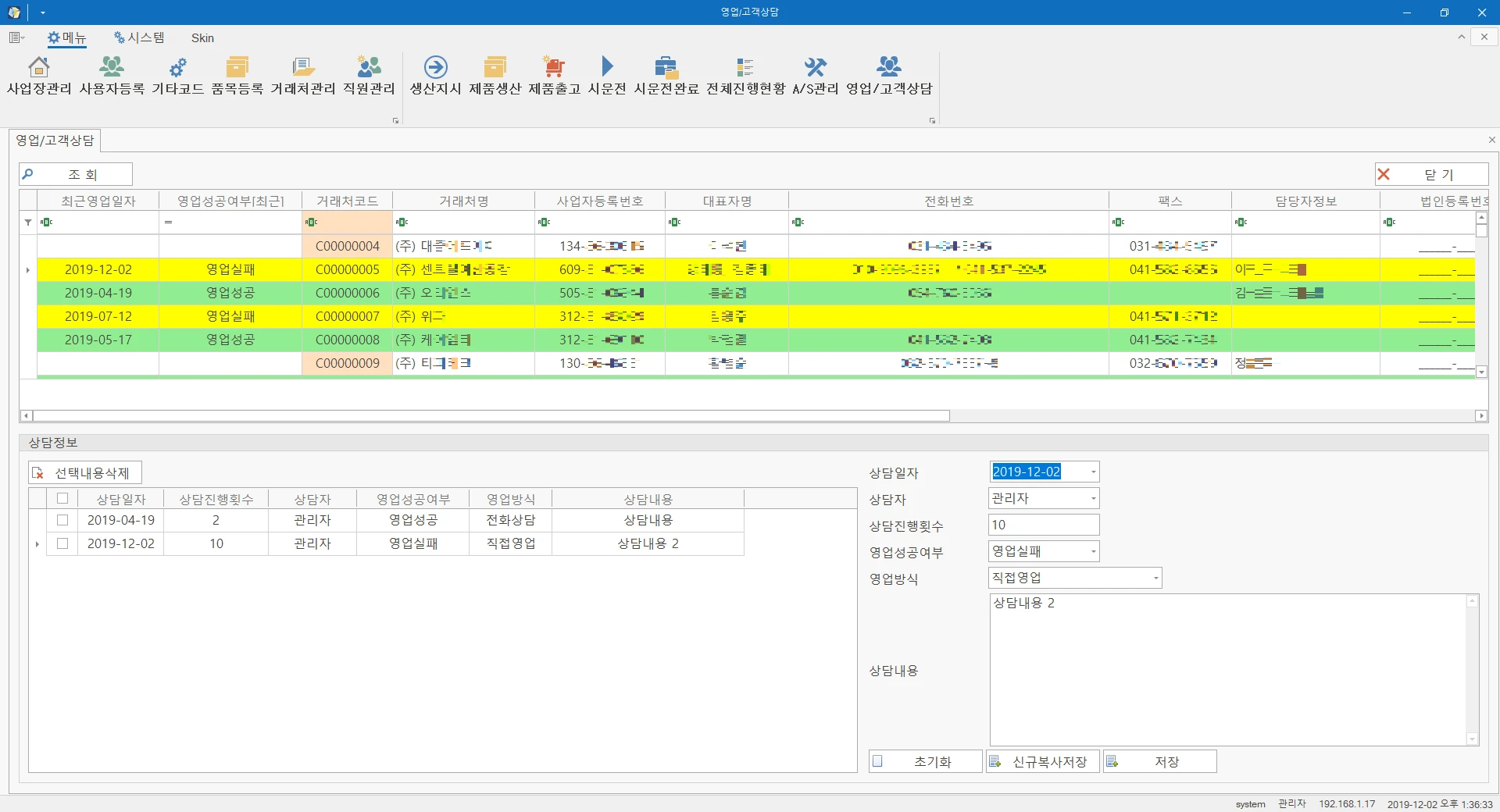The width and height of the screenshot is (1500, 812).
Task: Open the 시스템 menu tab
Action: pyautogui.click(x=139, y=37)
